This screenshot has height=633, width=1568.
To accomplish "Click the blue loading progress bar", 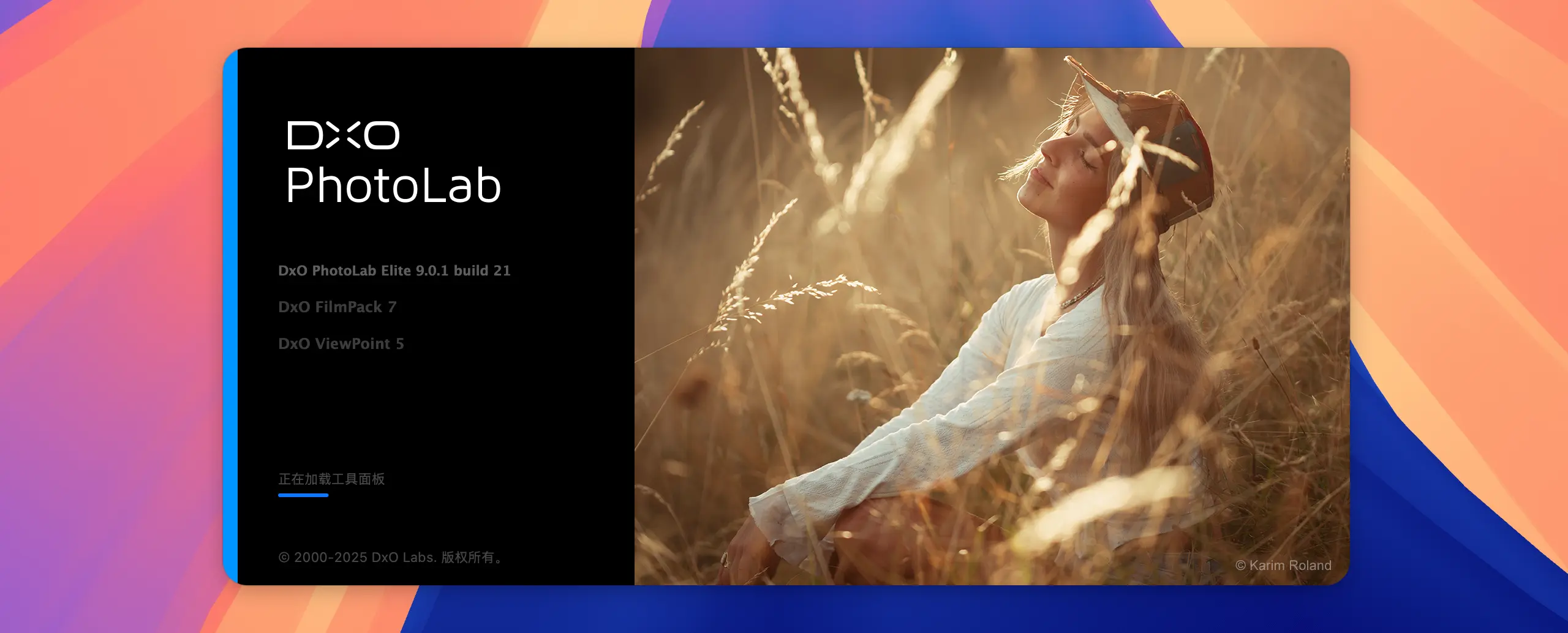I will tap(303, 495).
